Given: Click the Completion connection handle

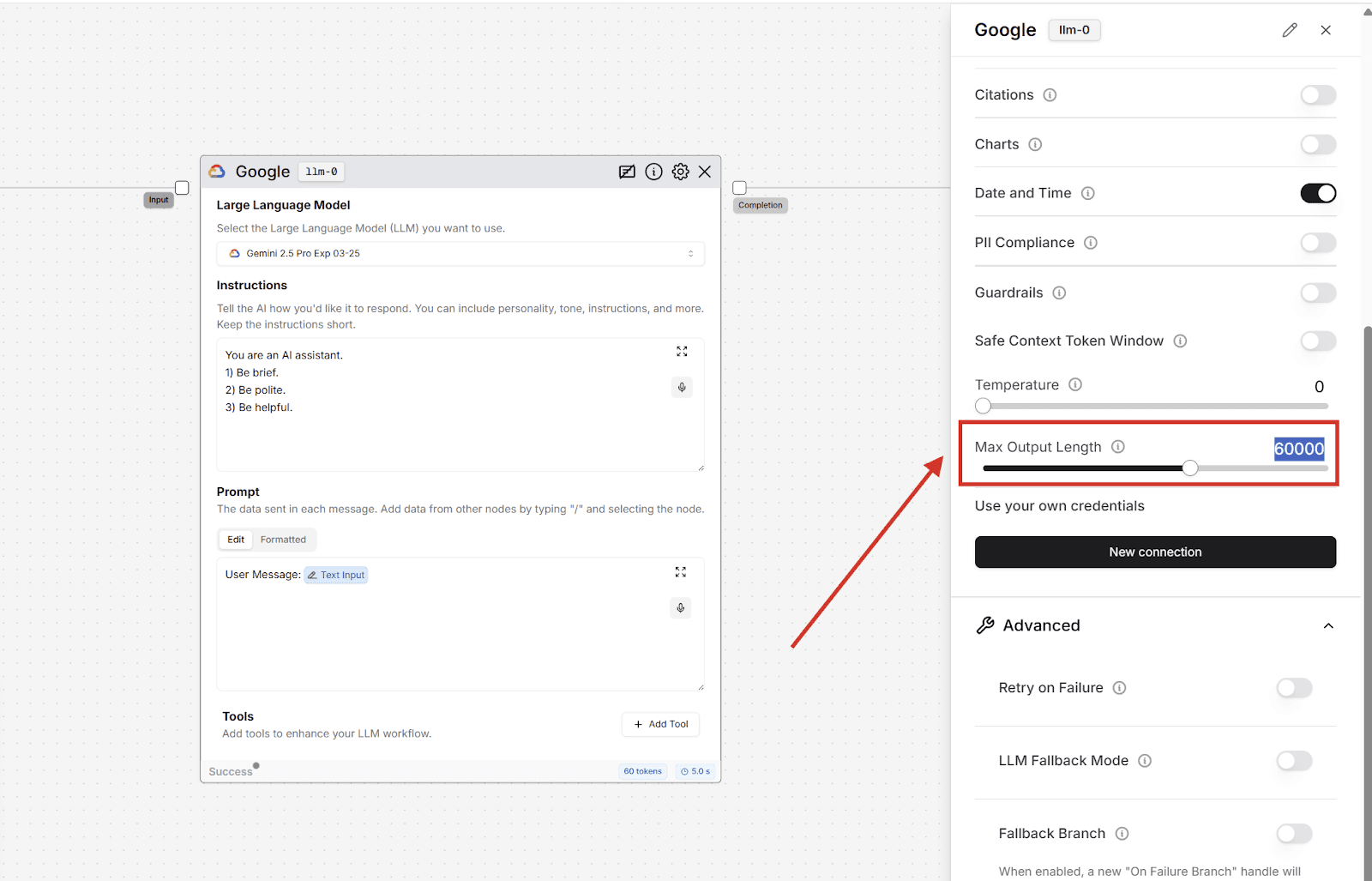Looking at the screenshot, I should click(739, 188).
